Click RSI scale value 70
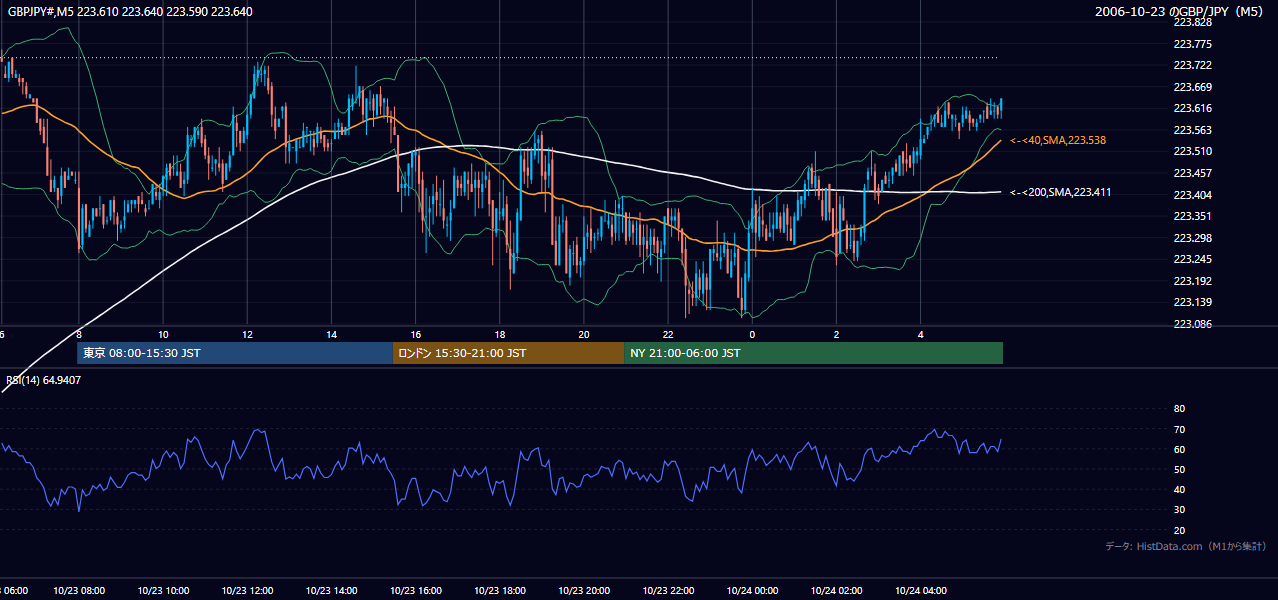The height and width of the screenshot is (600, 1278). pos(1179,429)
